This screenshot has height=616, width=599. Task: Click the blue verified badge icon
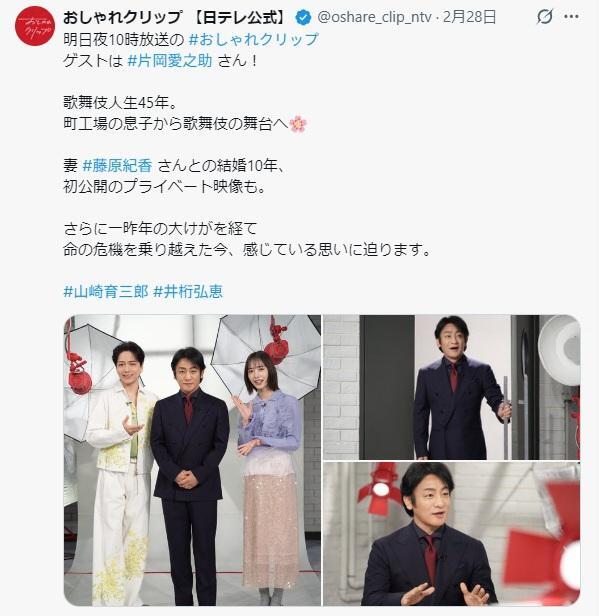[303, 18]
